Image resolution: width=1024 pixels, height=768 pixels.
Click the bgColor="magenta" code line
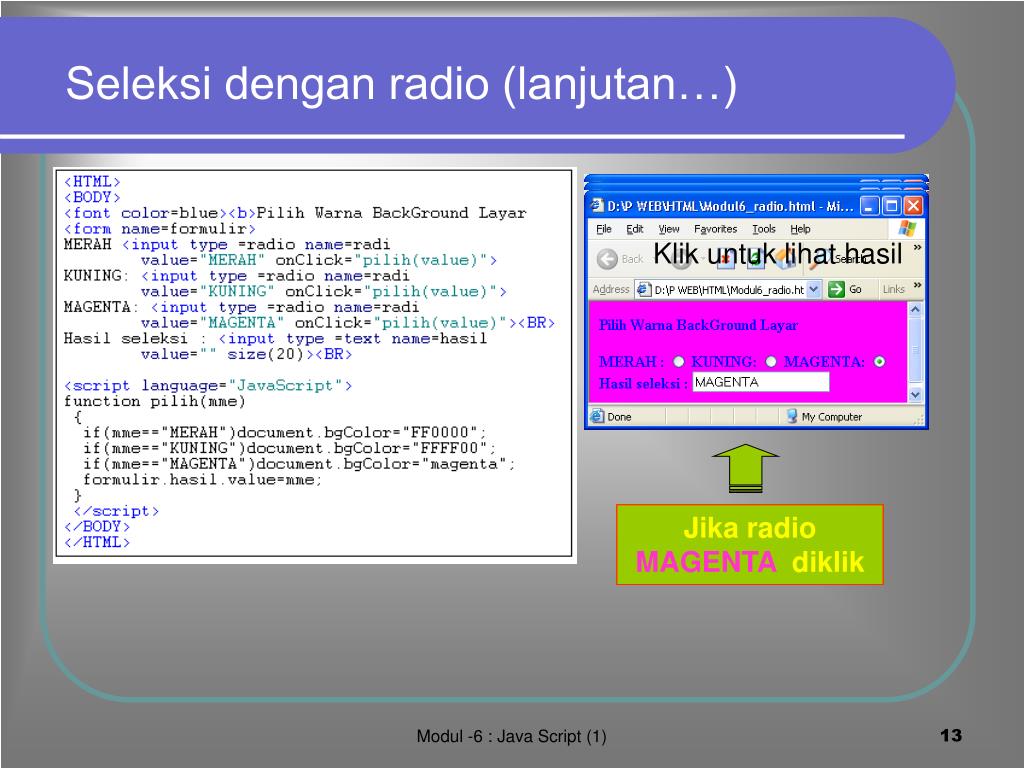299,464
